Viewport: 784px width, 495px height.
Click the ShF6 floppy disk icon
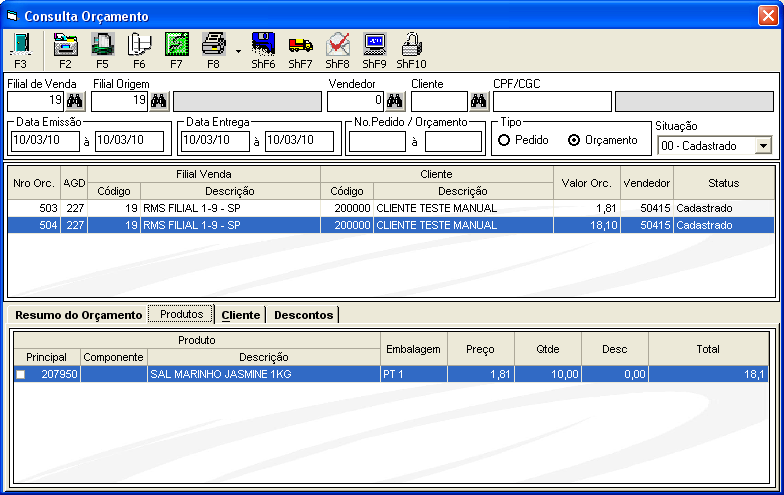(264, 45)
